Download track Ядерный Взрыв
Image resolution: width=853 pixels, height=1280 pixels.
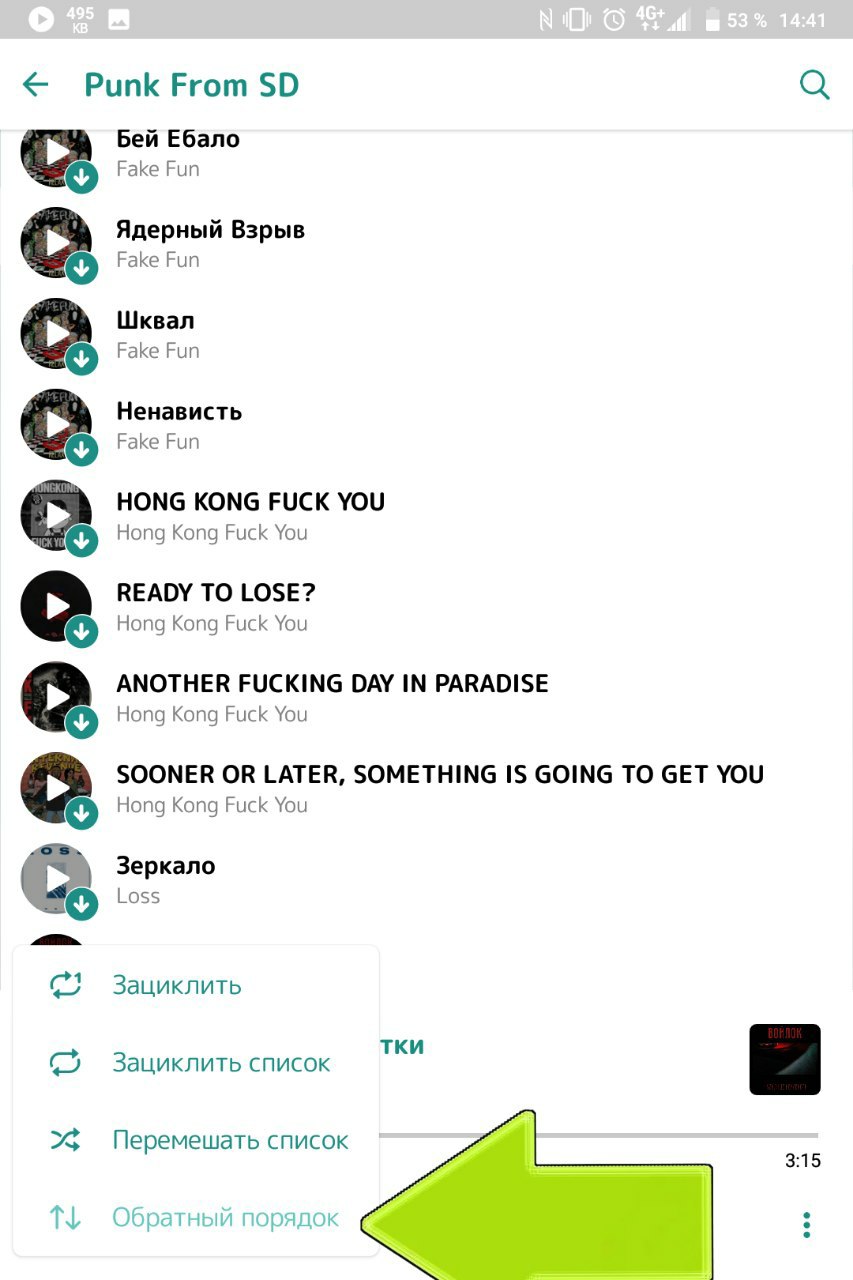click(82, 268)
